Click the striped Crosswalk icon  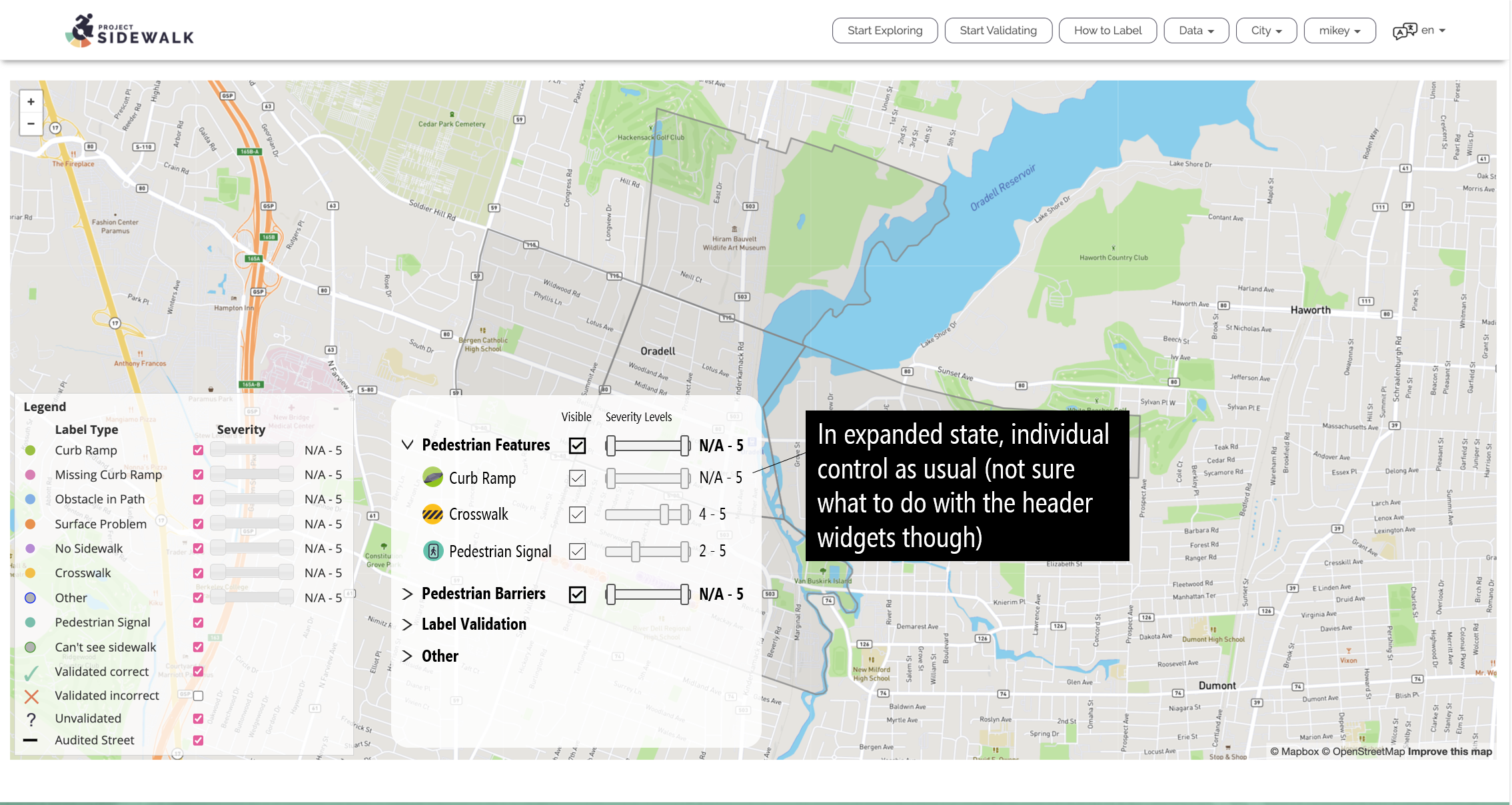433,514
